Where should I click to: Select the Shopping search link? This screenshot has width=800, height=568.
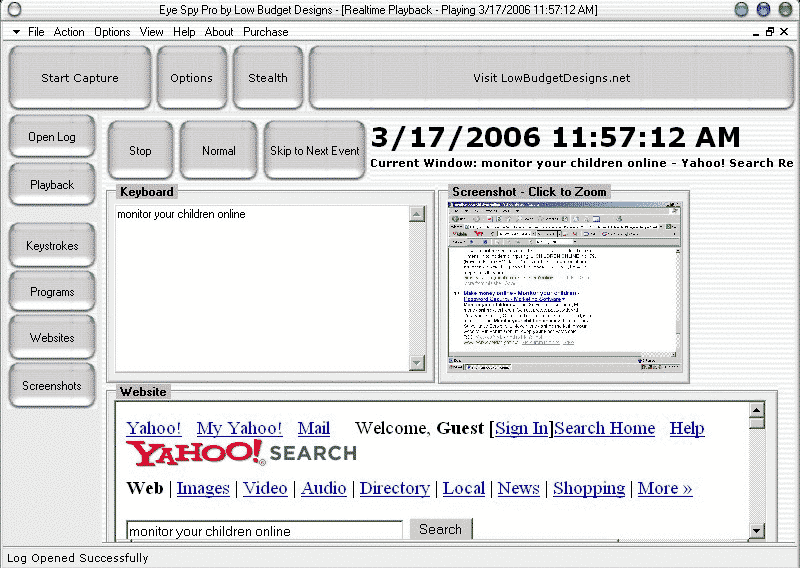point(589,488)
